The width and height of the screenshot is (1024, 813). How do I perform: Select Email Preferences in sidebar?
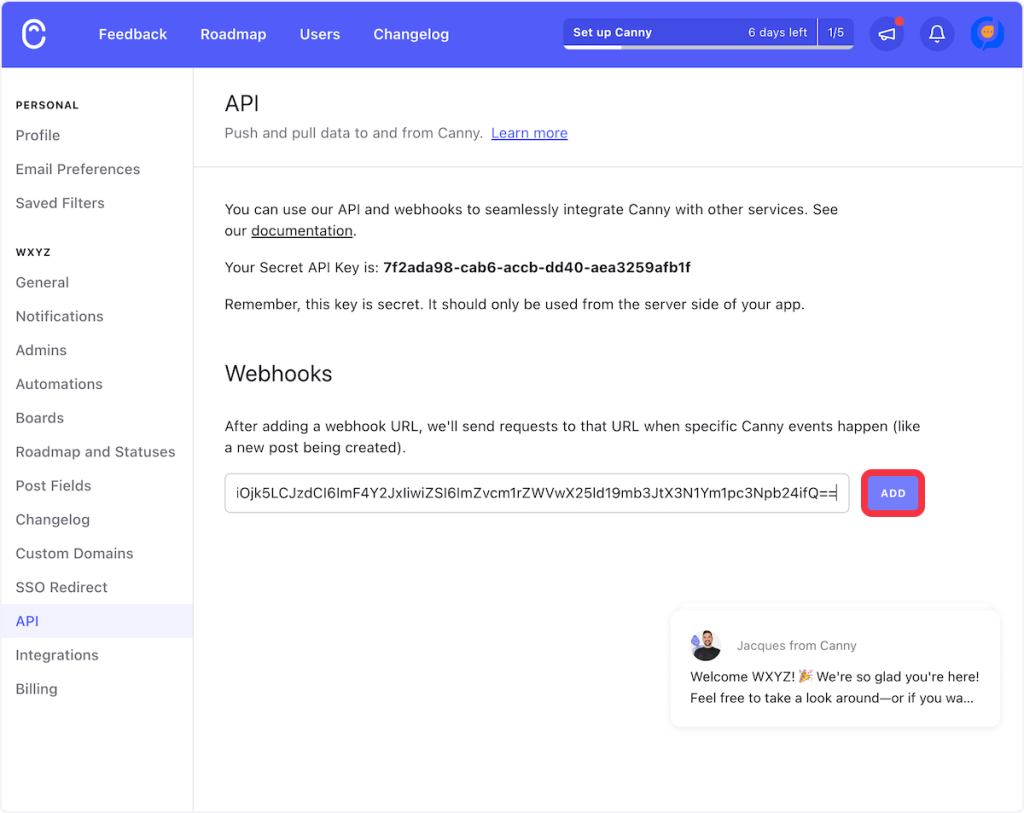(x=78, y=169)
